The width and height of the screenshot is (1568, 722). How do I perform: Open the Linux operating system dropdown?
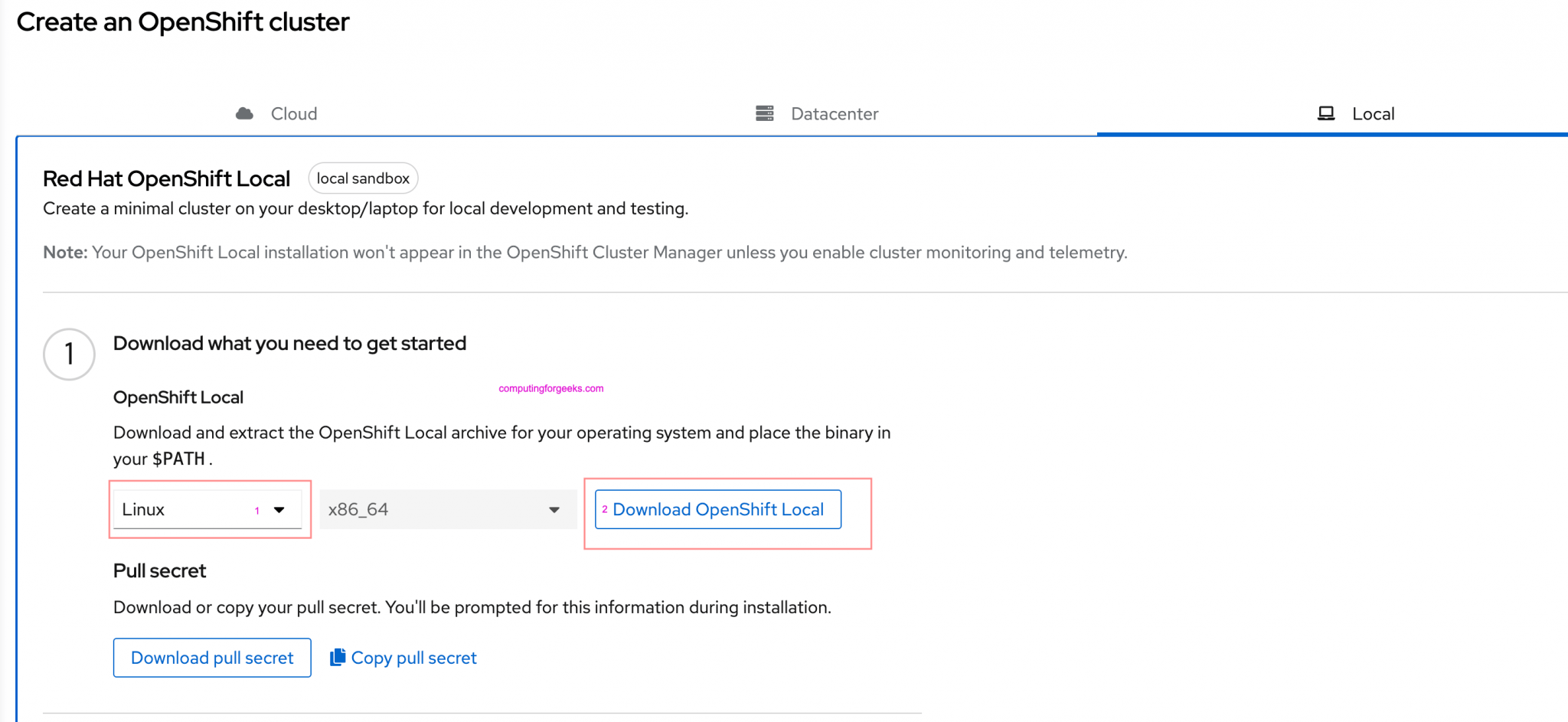(207, 510)
